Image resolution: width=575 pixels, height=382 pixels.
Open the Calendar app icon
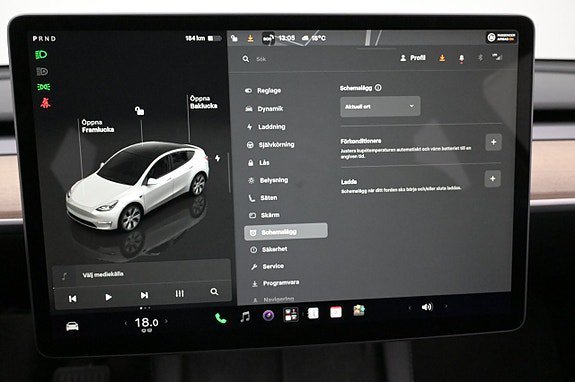tap(336, 312)
